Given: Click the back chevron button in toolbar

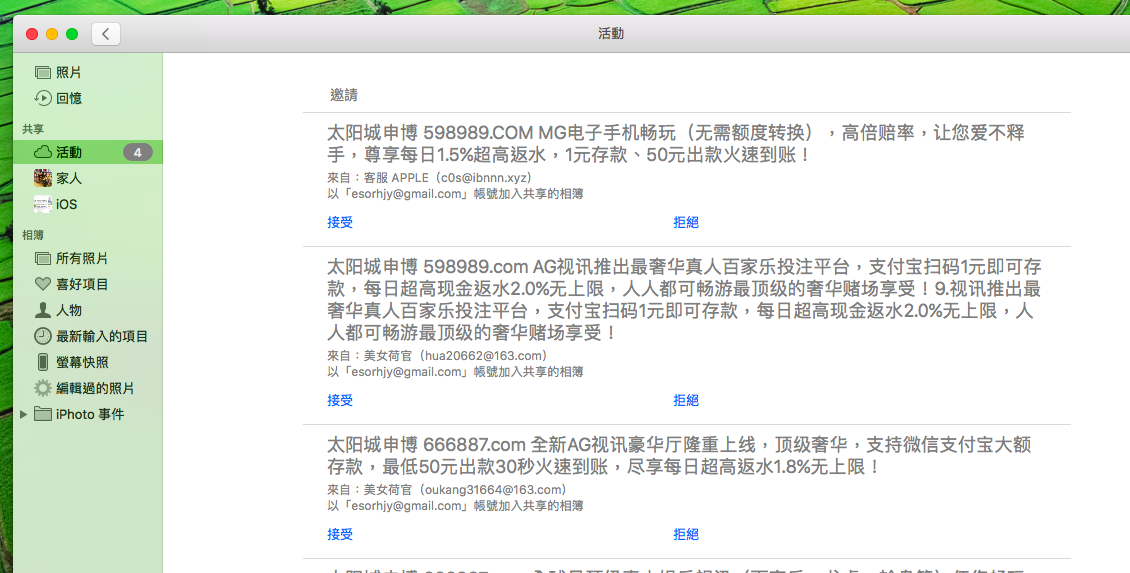Looking at the screenshot, I should click(106, 34).
